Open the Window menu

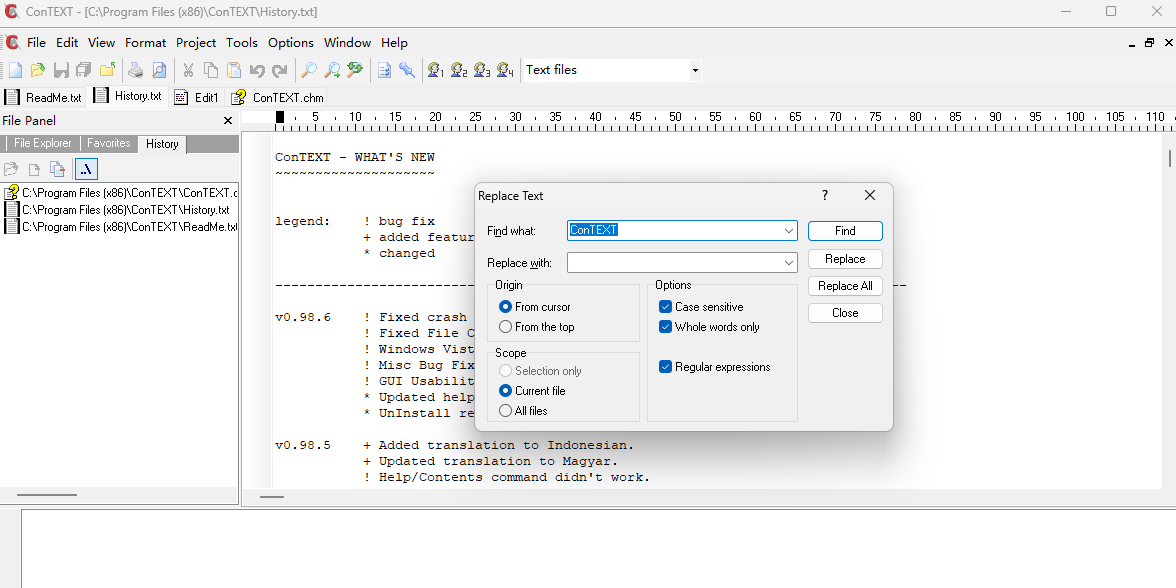[347, 43]
